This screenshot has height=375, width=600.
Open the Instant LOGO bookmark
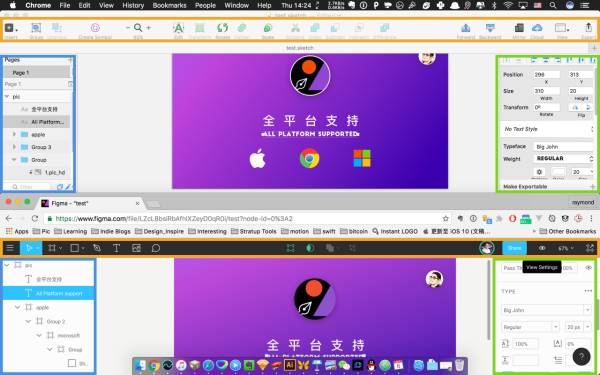click(x=395, y=231)
